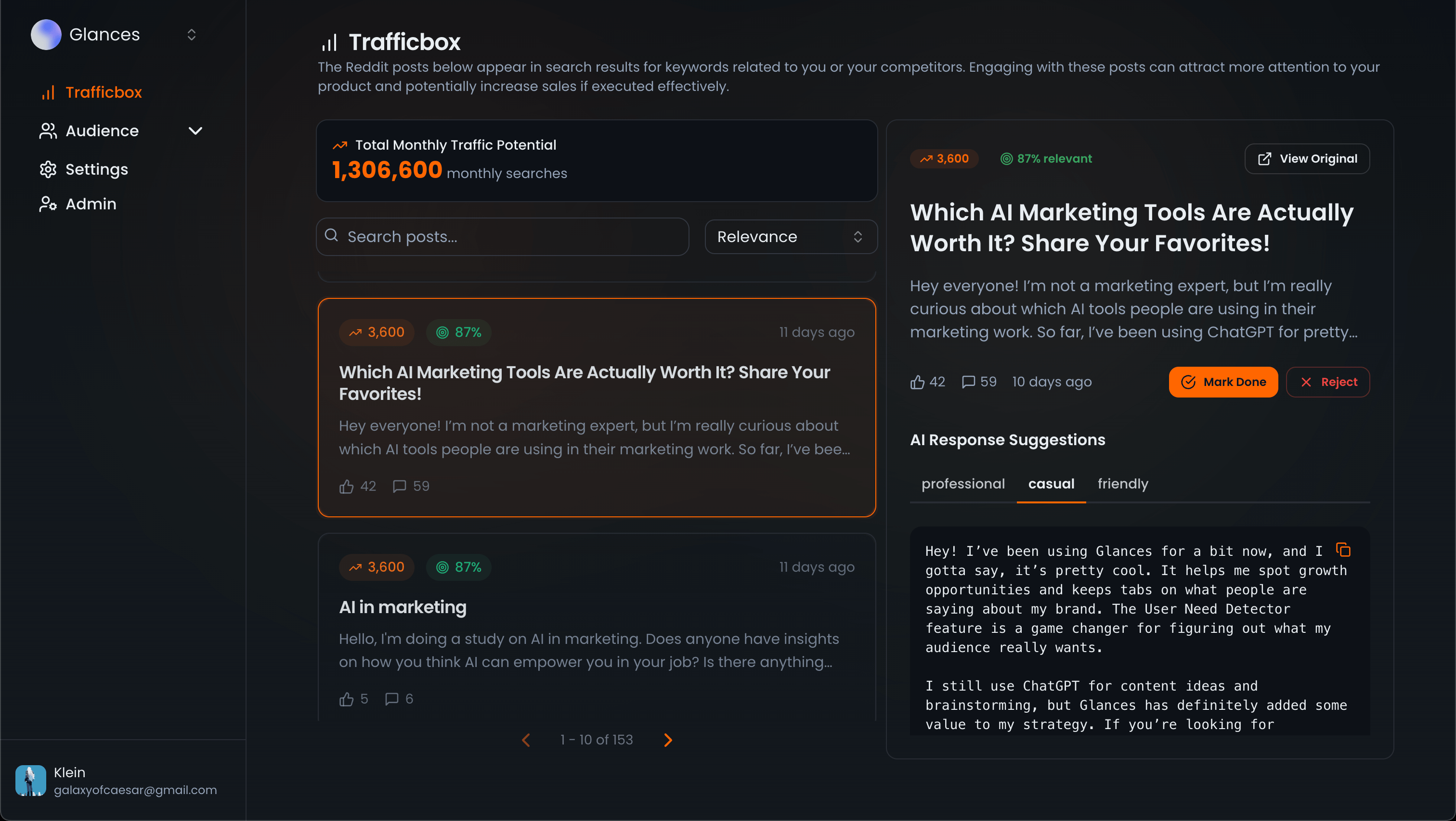Image resolution: width=1456 pixels, height=821 pixels.
Task: Reject the selected post
Action: click(x=1328, y=382)
